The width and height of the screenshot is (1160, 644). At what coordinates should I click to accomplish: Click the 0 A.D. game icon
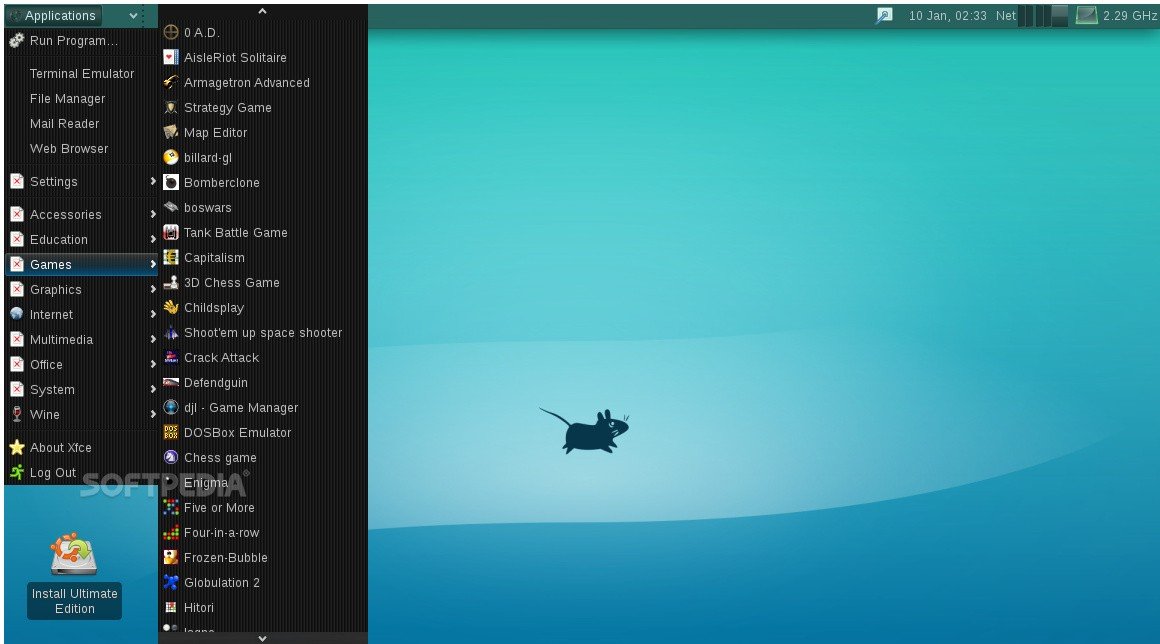pos(171,33)
